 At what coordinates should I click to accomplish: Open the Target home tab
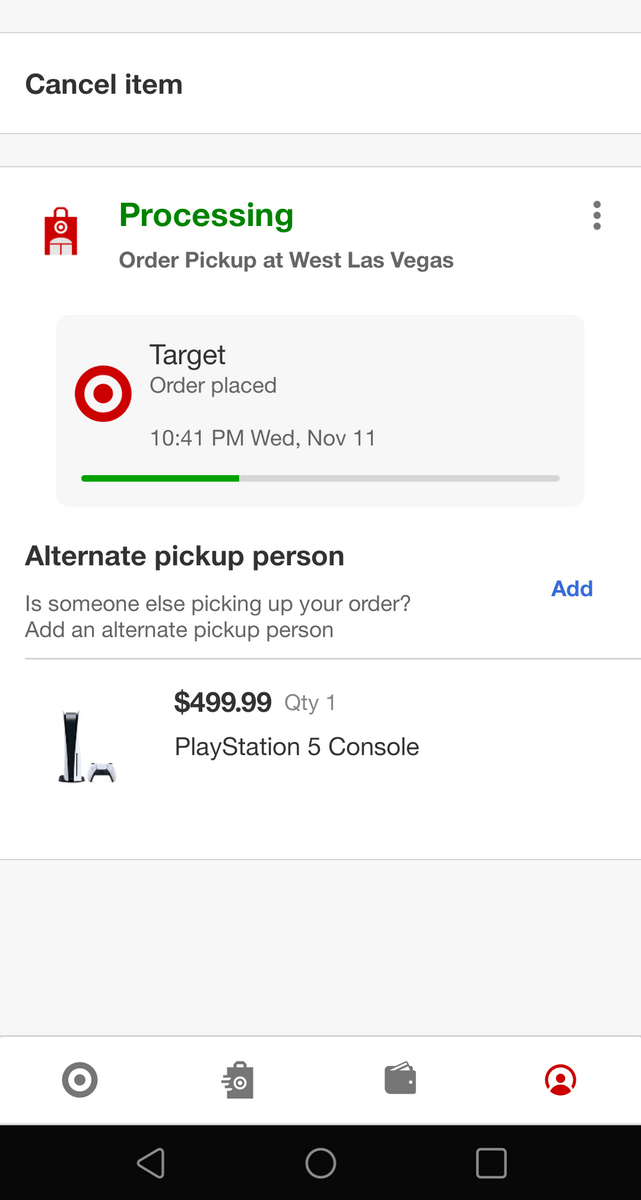[x=80, y=1080]
